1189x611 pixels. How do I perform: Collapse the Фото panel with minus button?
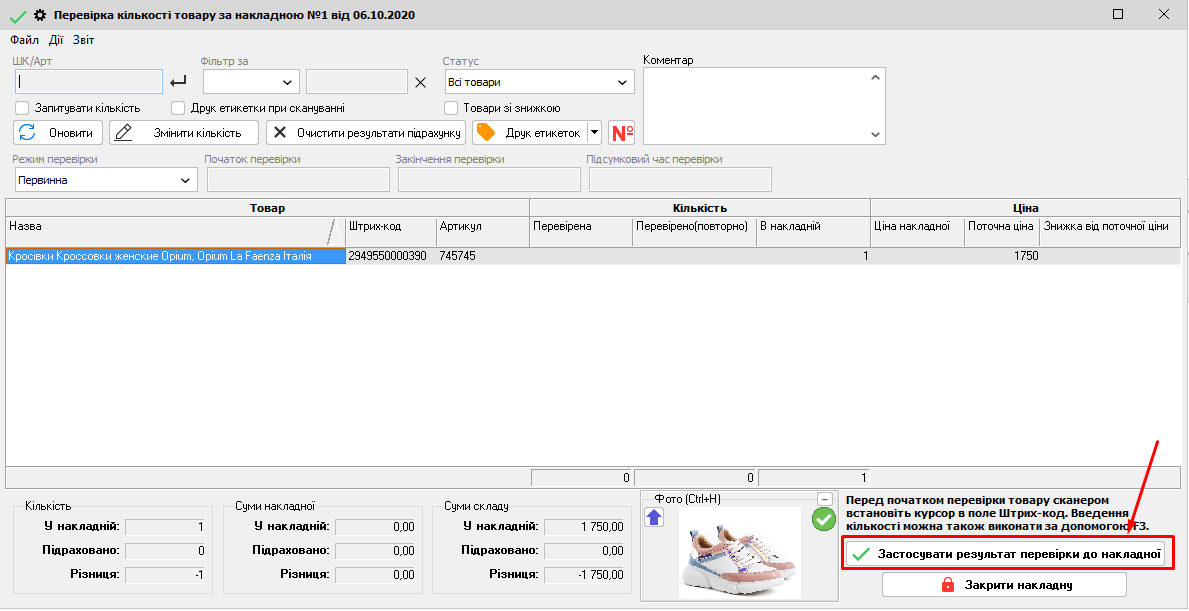824,499
